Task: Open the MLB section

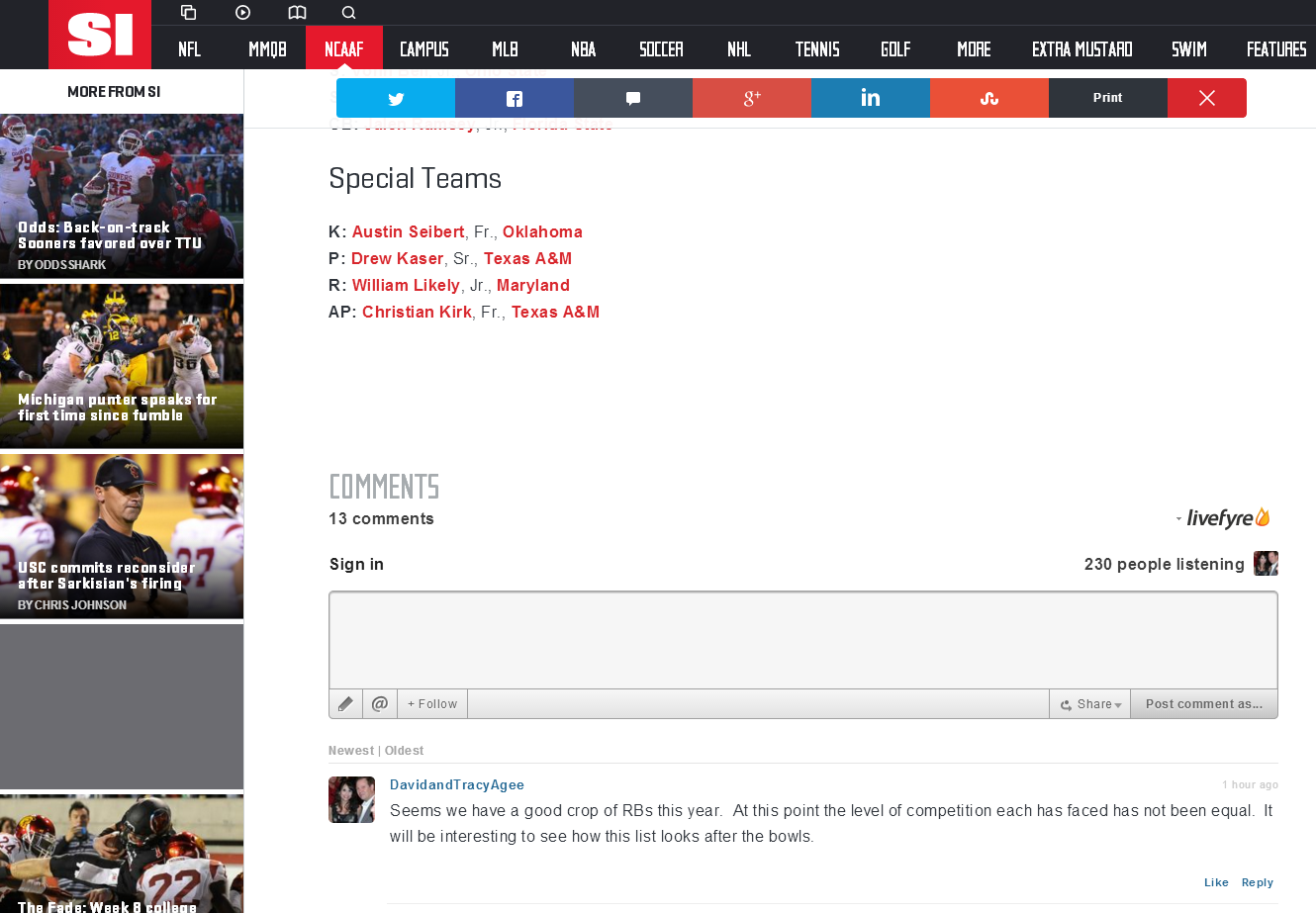Action: coord(505,48)
